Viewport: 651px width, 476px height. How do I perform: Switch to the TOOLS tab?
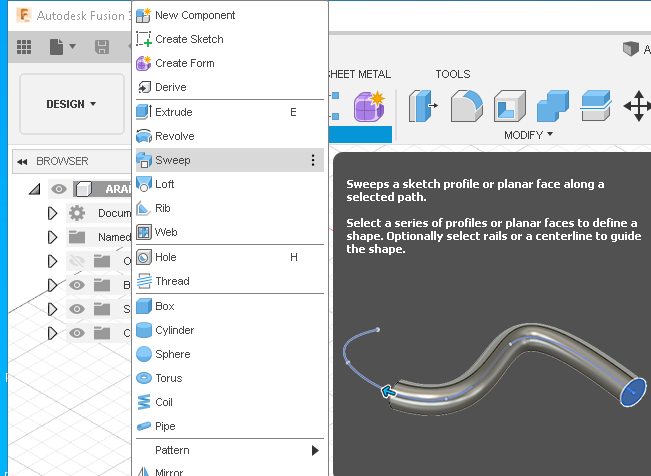453,74
